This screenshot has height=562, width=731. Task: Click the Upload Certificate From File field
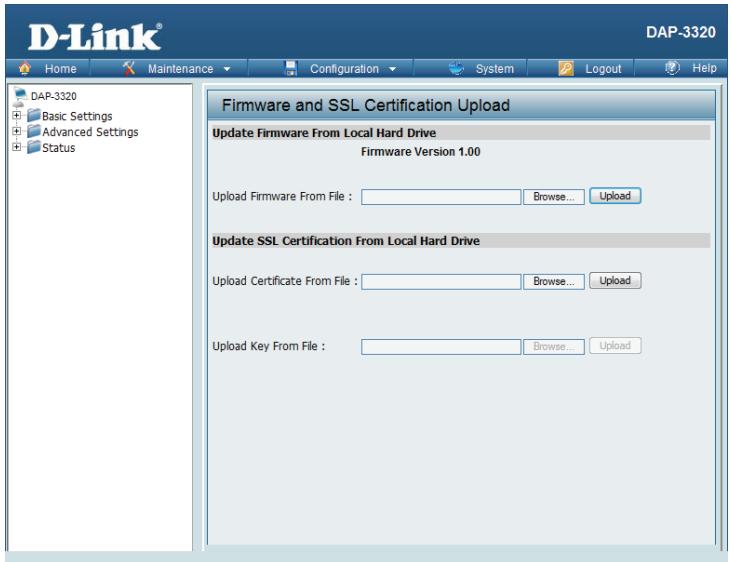point(441,282)
